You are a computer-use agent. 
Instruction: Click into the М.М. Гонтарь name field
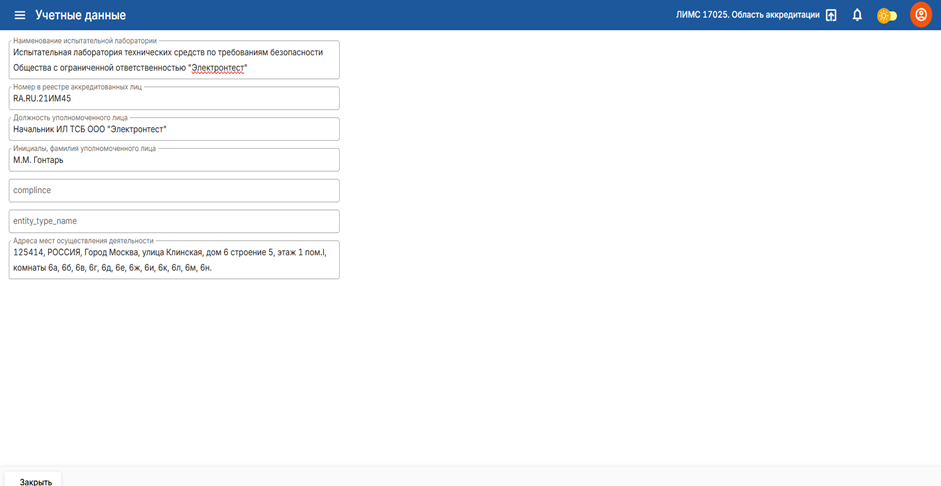click(x=174, y=160)
